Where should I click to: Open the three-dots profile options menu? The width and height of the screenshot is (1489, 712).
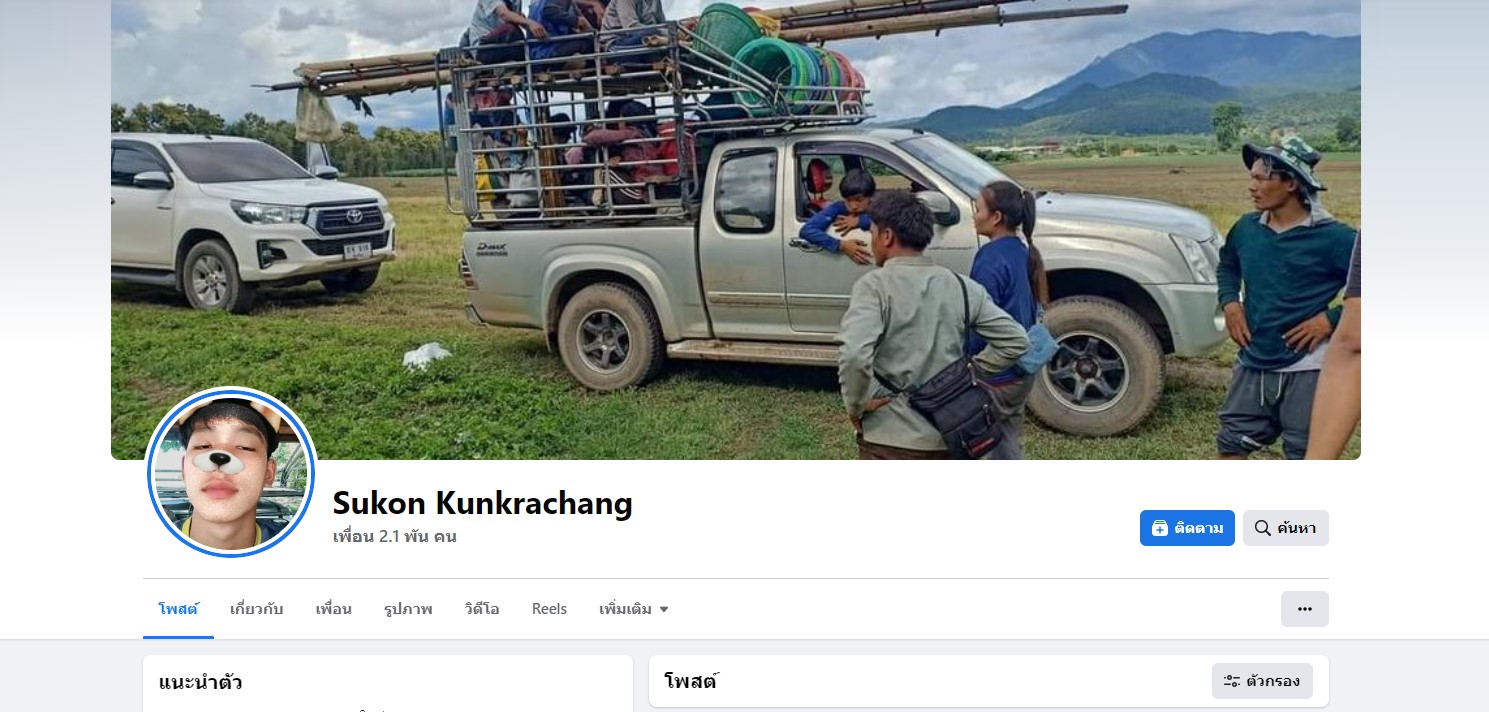point(1304,609)
